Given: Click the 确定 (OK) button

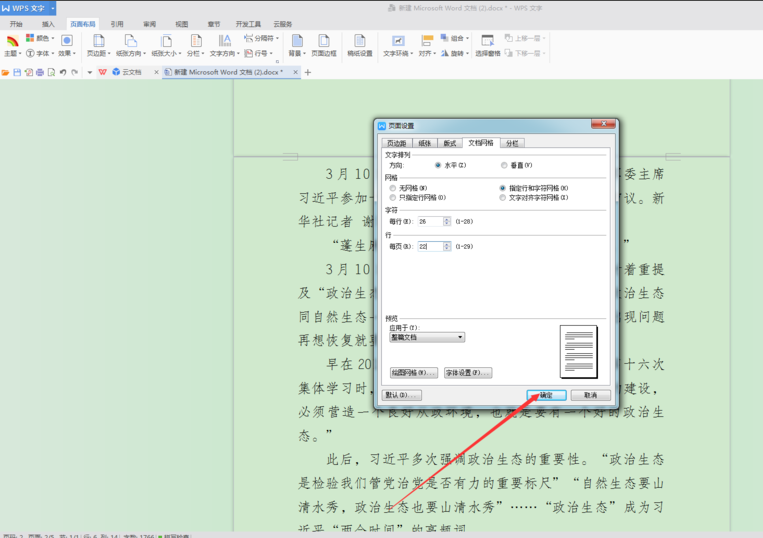Looking at the screenshot, I should pos(547,395).
